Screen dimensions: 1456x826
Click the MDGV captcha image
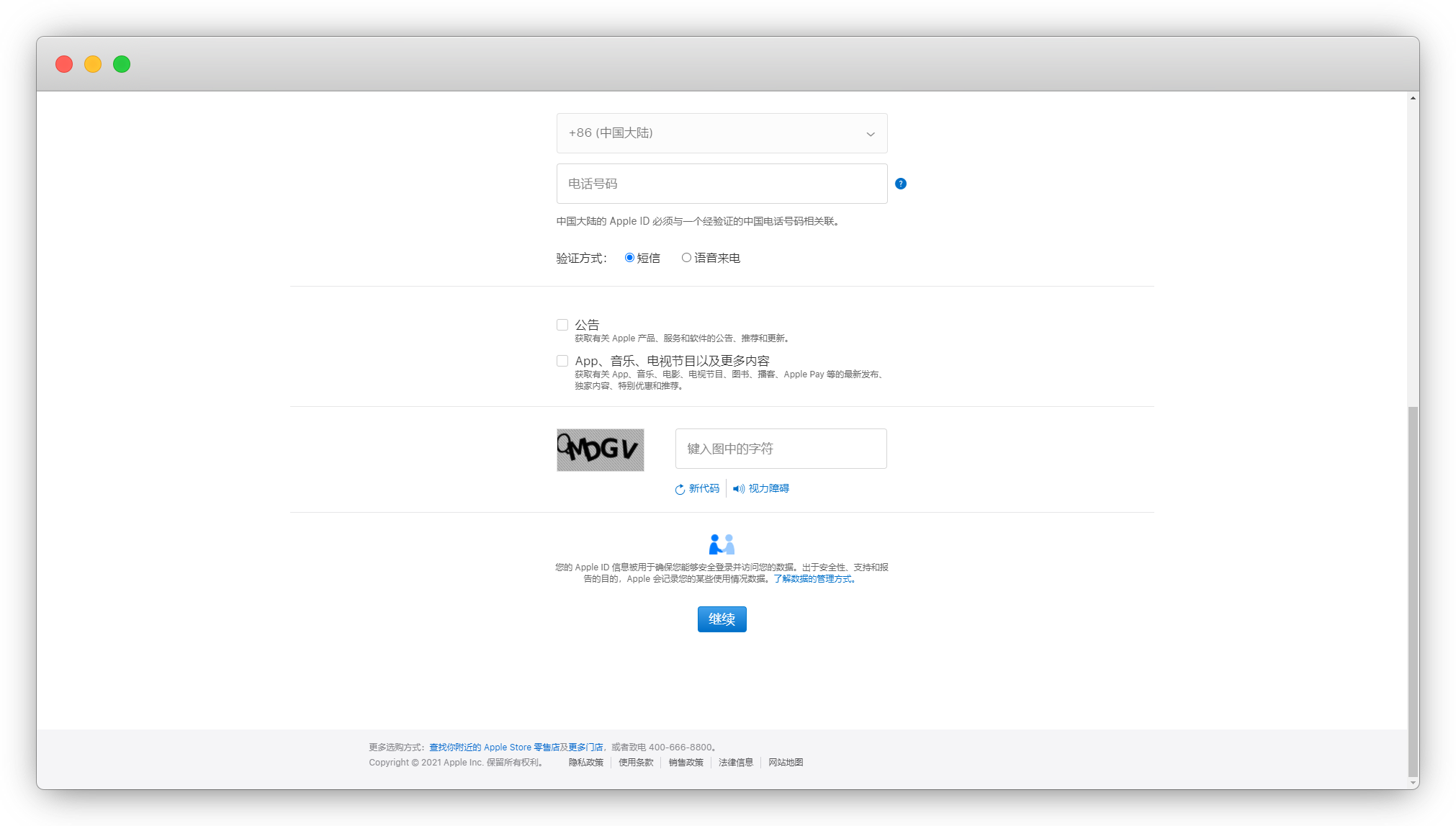(x=600, y=450)
